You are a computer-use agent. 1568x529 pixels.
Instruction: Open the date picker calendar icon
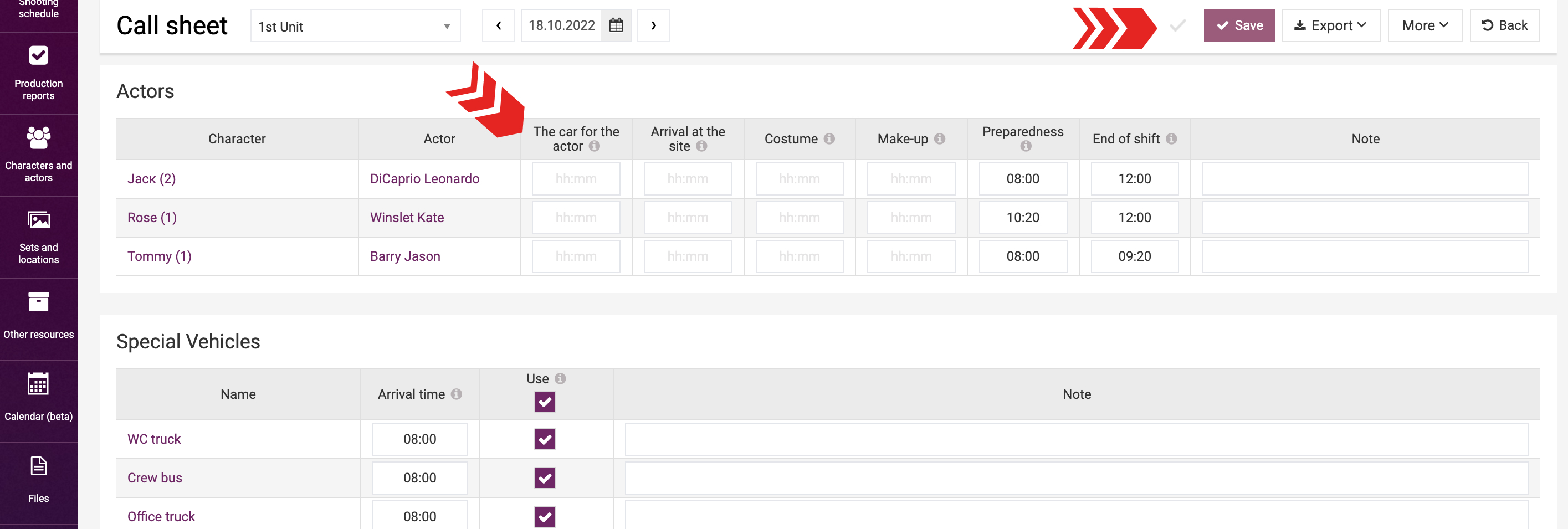[616, 25]
